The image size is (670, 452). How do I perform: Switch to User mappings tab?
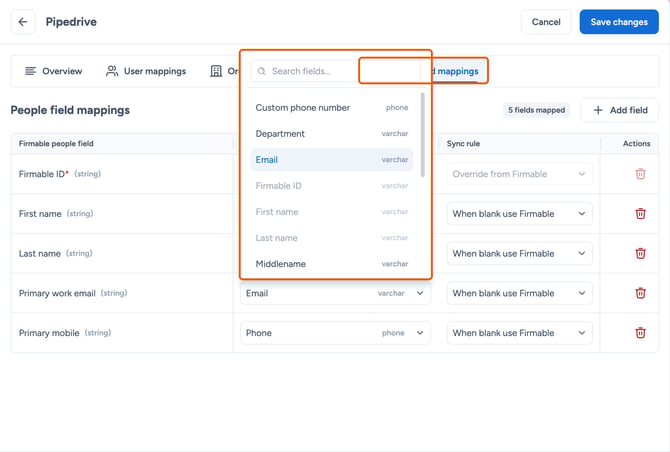tap(146, 71)
